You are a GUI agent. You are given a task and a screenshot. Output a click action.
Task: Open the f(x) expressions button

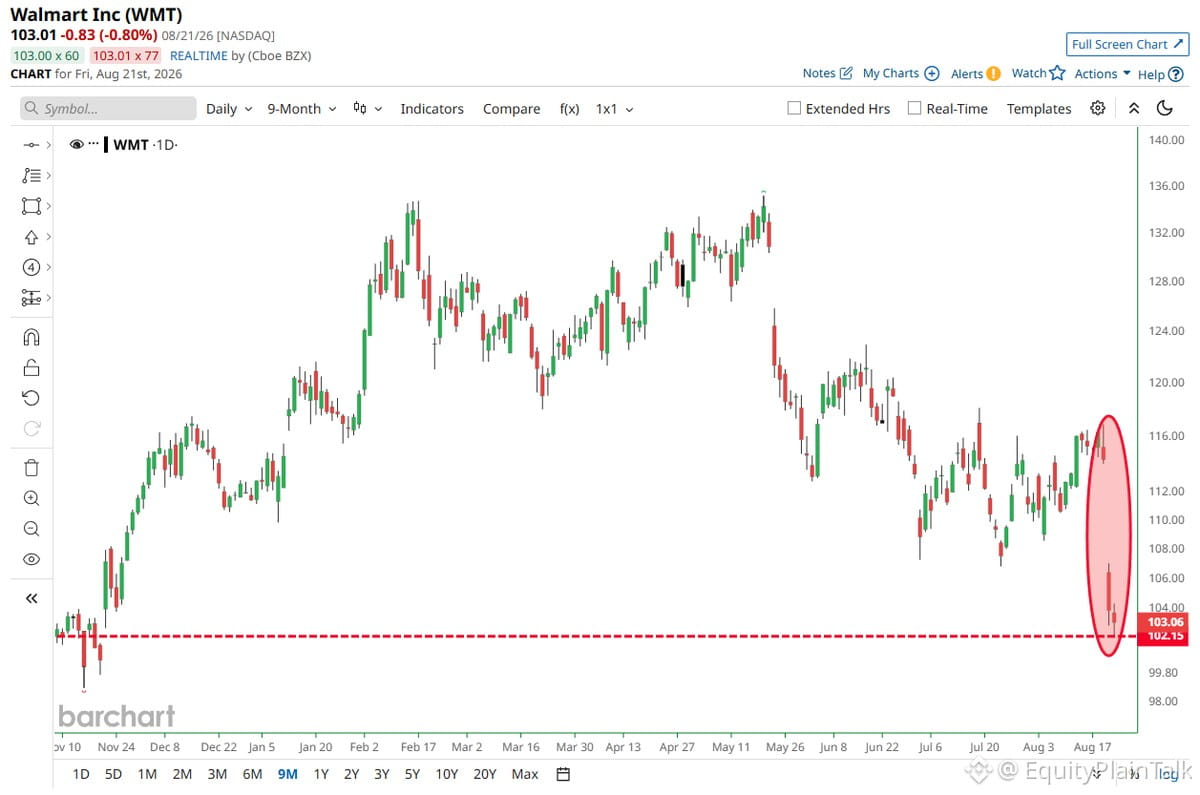coord(569,109)
